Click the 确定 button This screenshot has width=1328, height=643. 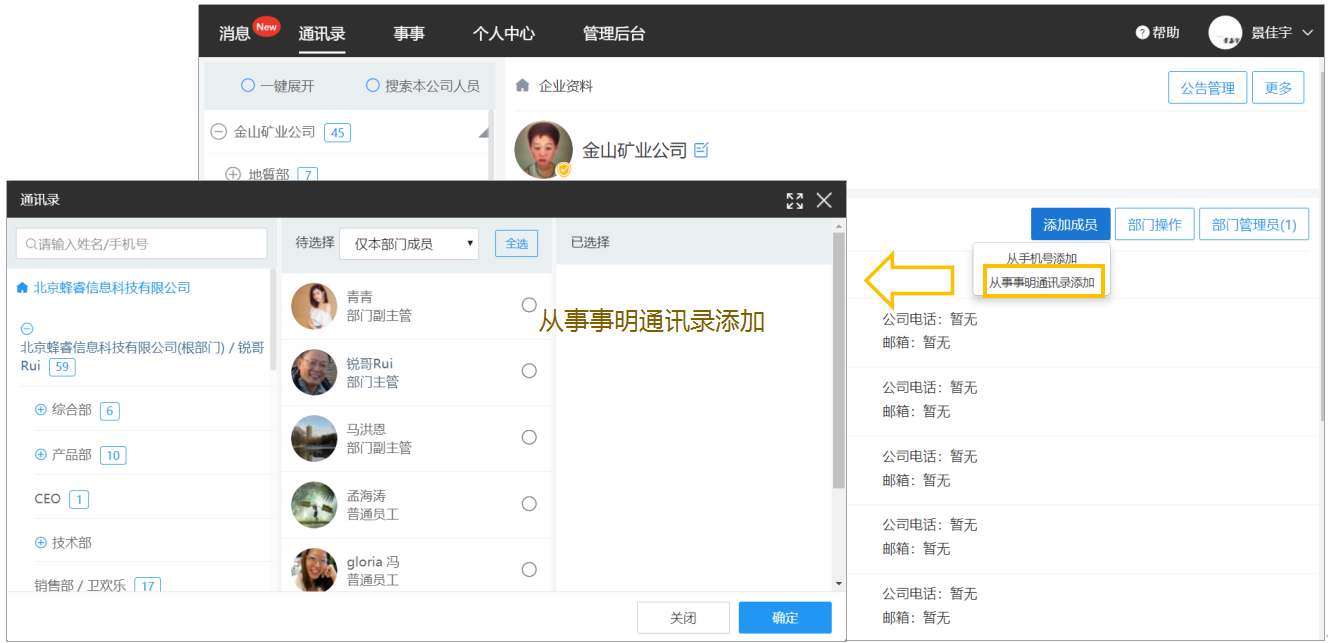785,618
